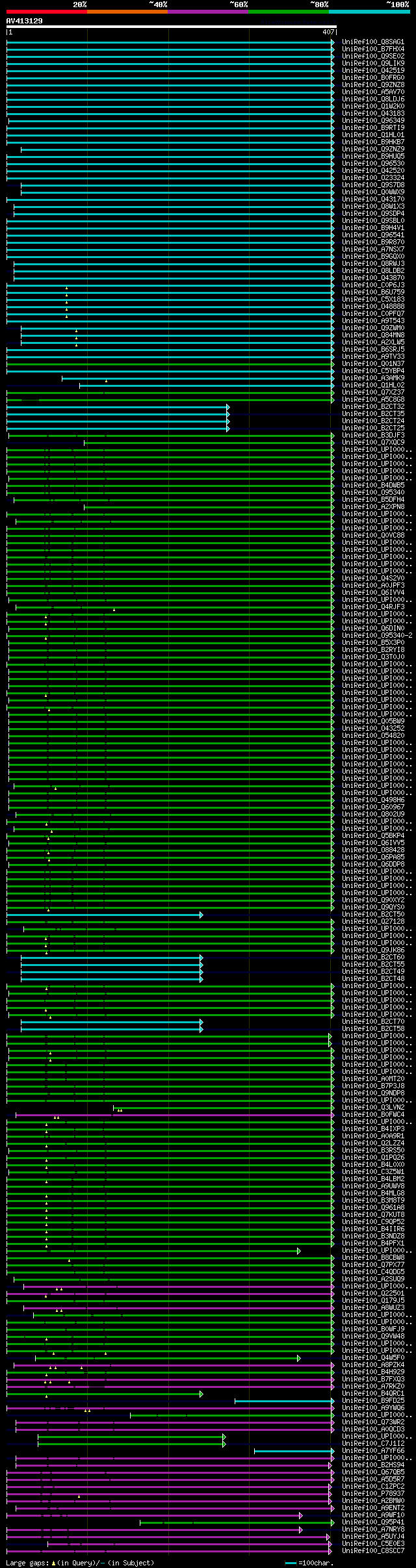Click the UniRef100_B5DFH4 hit label
The image size is (416, 1568).
(x=373, y=500)
